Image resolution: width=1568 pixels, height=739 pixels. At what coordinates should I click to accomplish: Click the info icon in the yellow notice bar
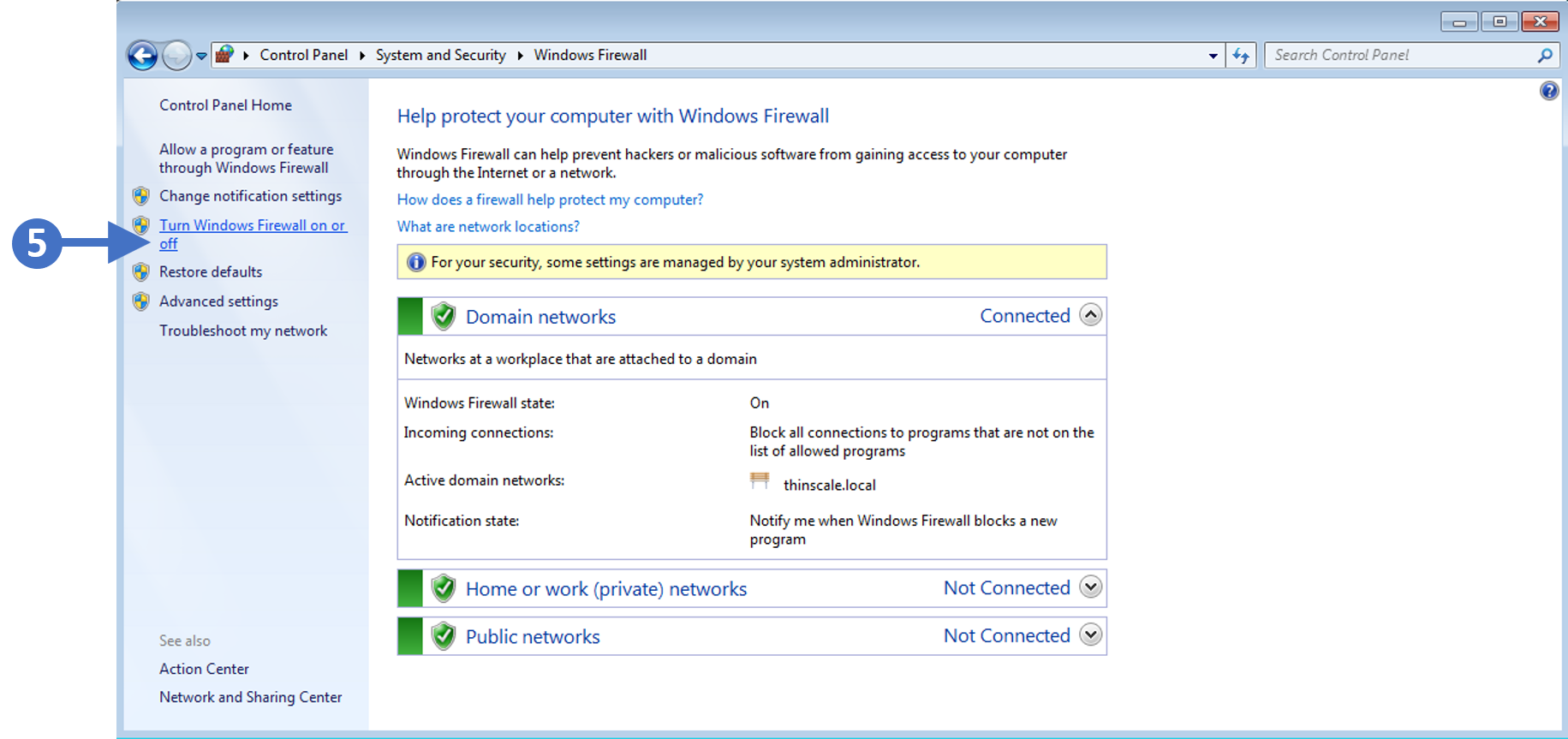pyautogui.click(x=416, y=262)
